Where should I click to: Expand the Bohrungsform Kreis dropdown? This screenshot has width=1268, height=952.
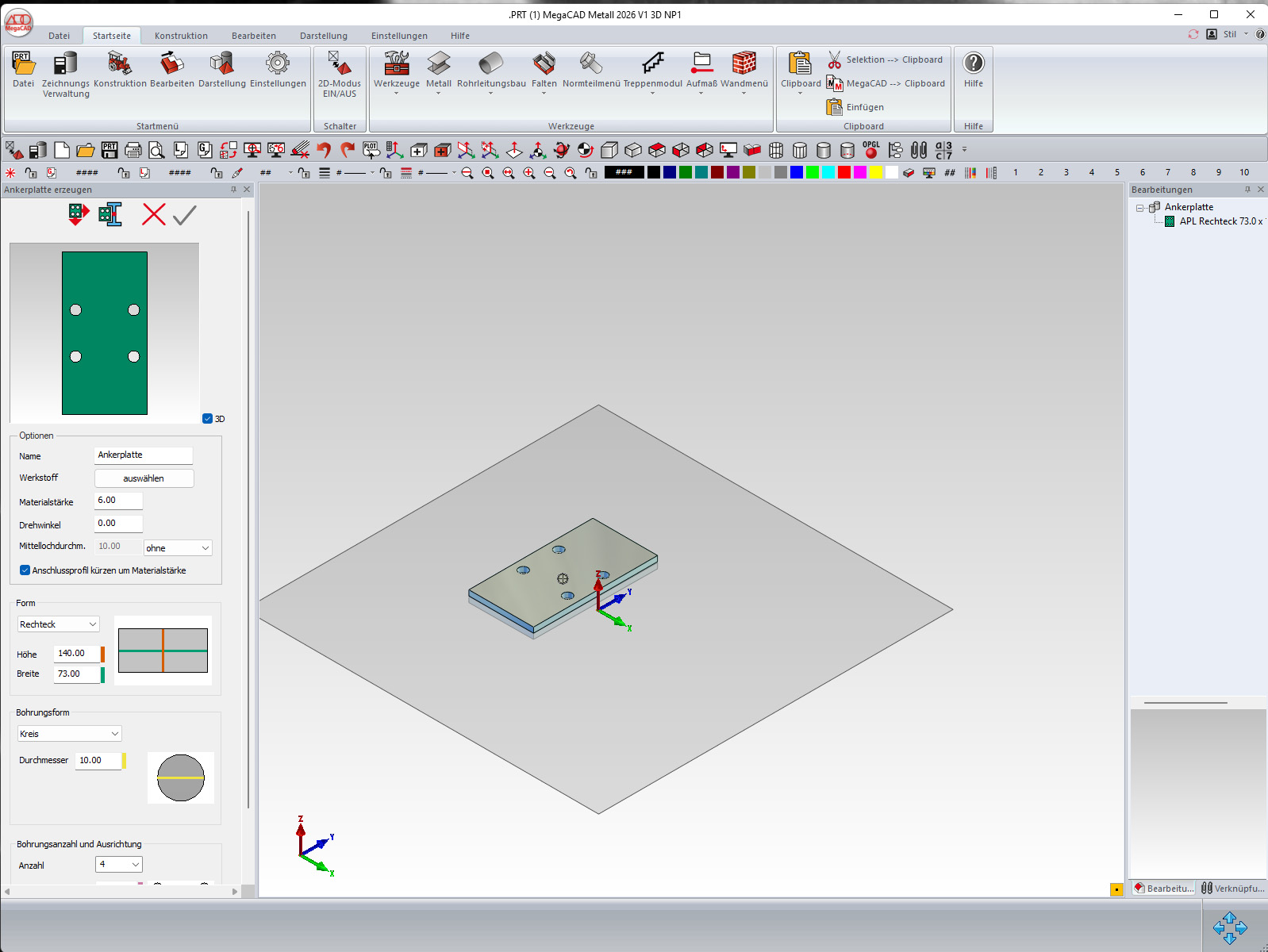coord(69,734)
